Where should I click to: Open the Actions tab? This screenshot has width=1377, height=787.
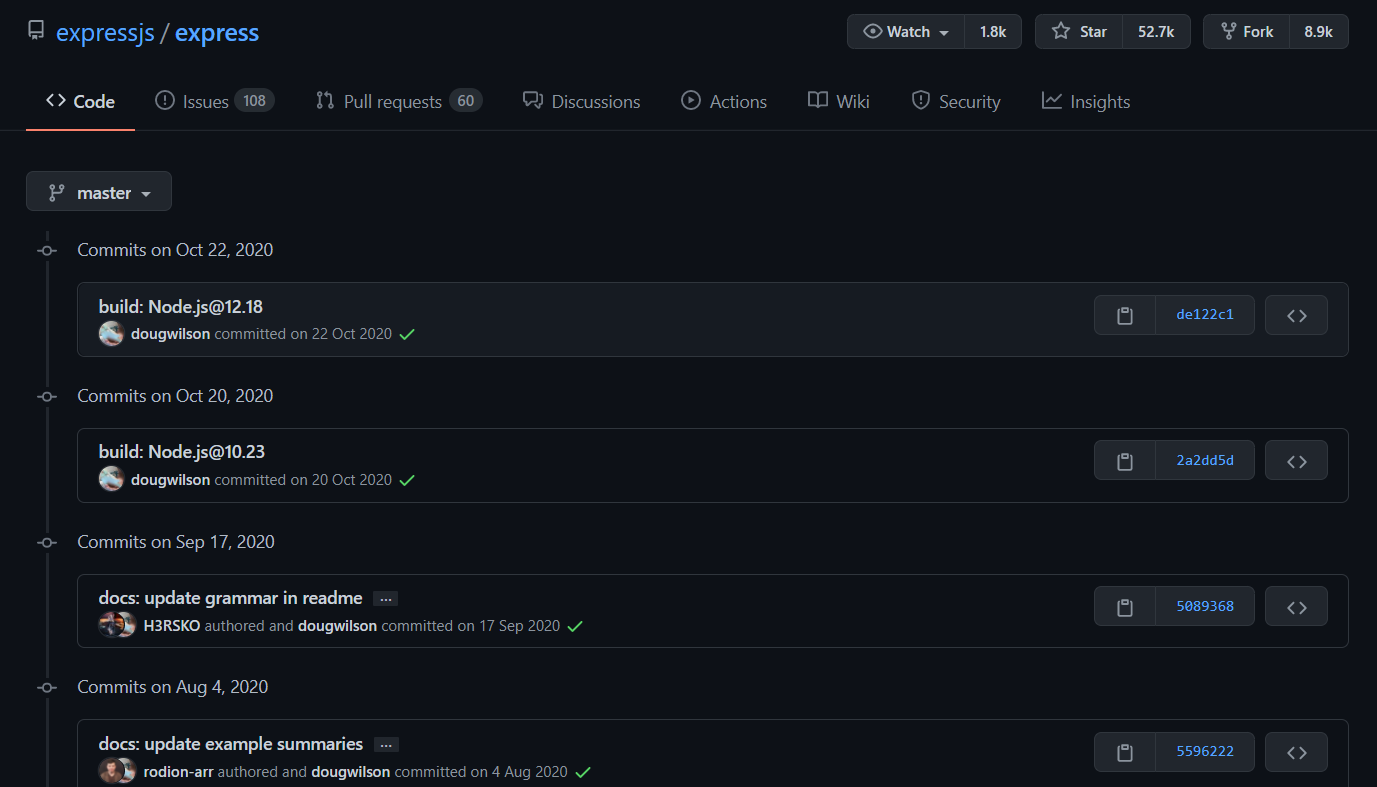[x=724, y=101]
